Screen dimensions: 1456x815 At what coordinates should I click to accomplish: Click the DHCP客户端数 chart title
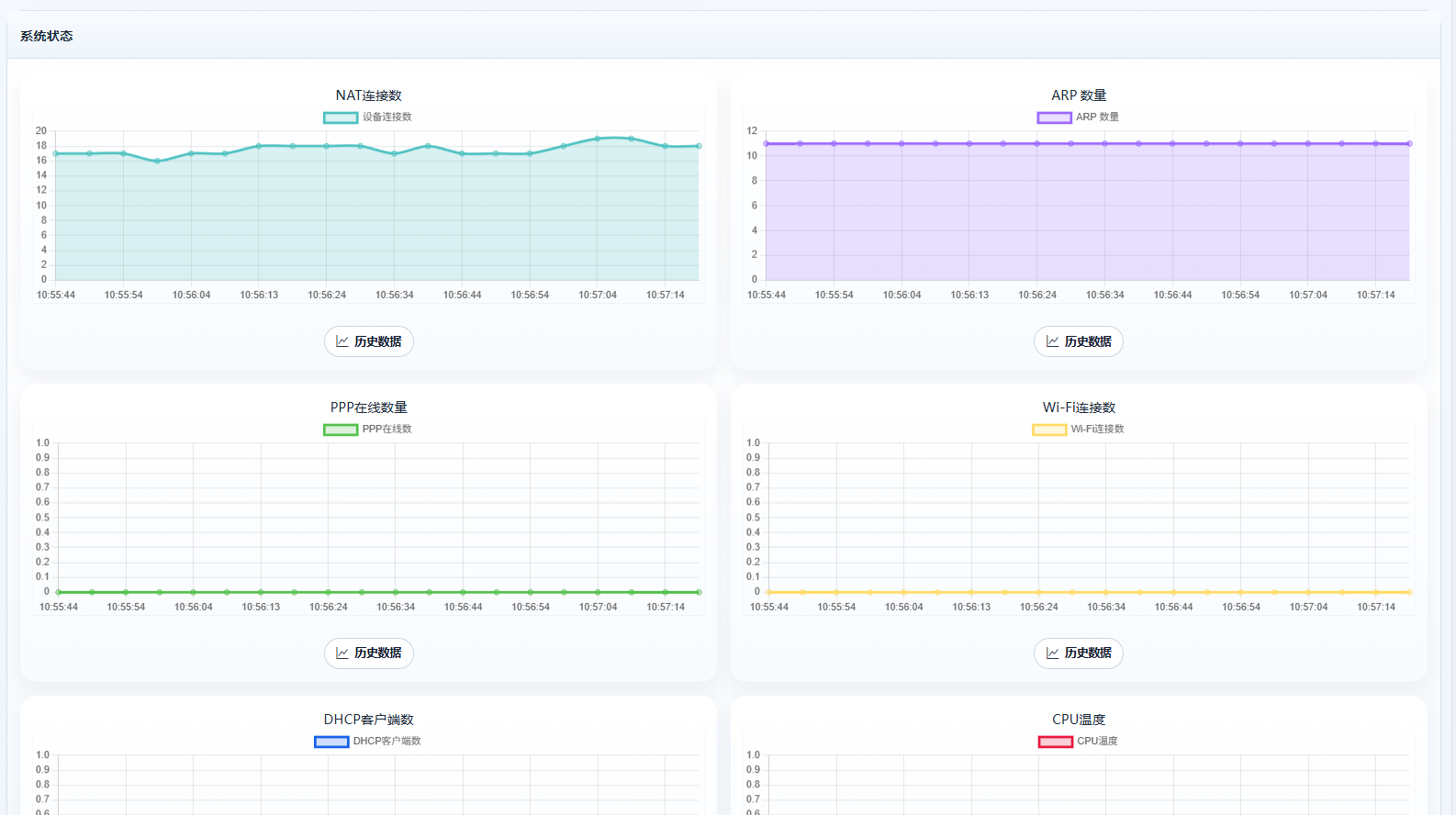pyautogui.click(x=368, y=720)
